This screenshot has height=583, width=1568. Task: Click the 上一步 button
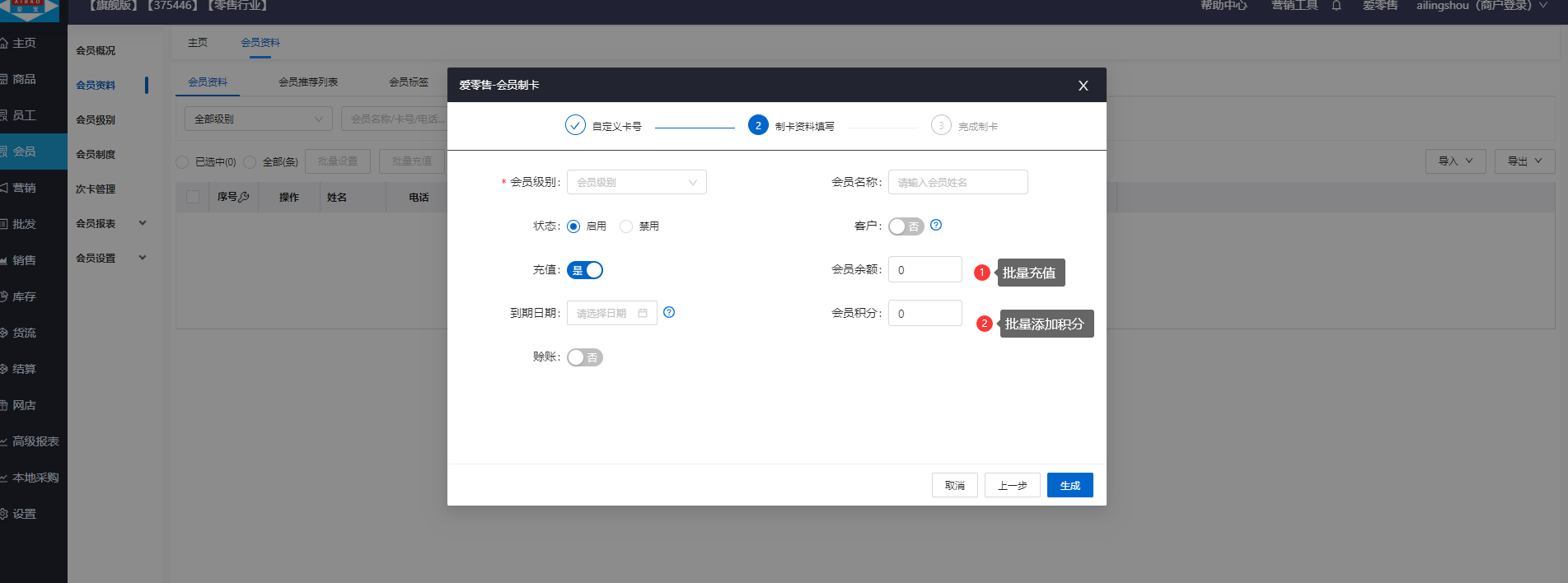(x=1012, y=485)
